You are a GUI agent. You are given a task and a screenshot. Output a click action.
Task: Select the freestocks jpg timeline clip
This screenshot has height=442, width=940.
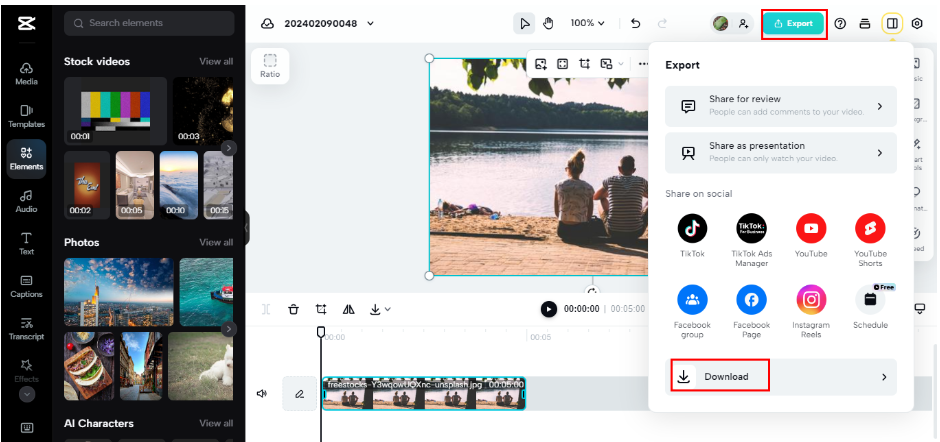coord(424,393)
